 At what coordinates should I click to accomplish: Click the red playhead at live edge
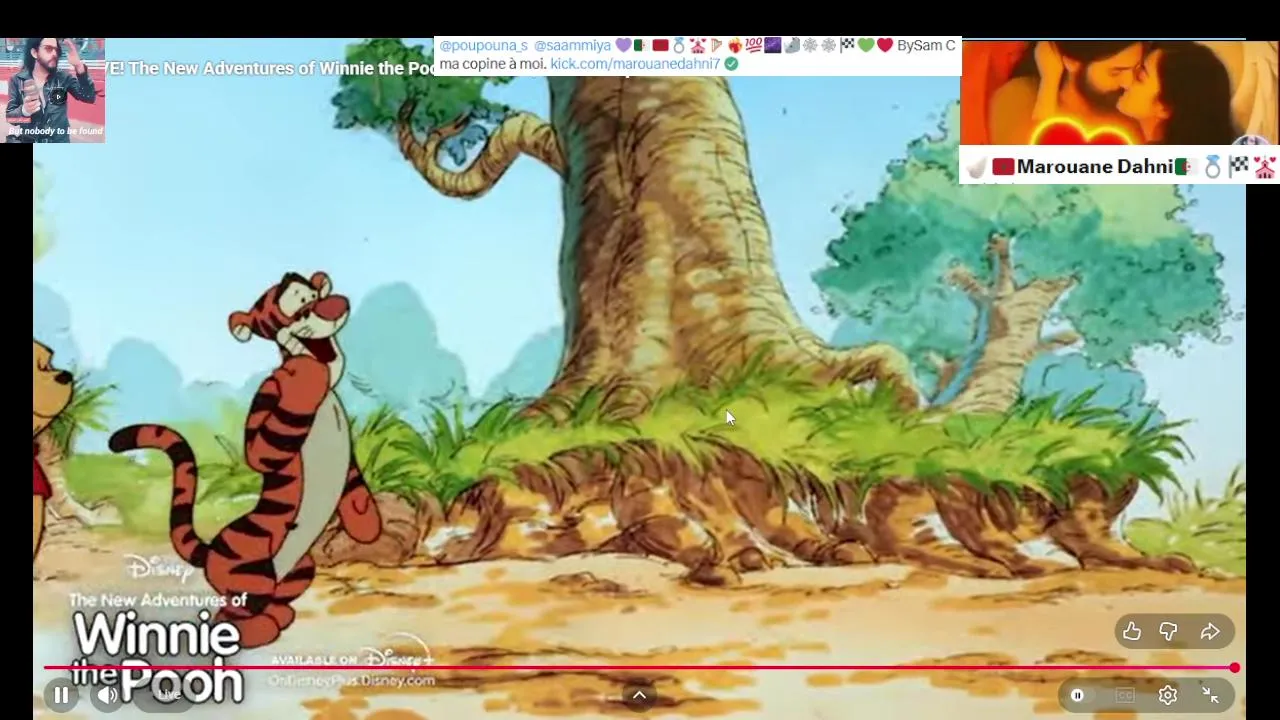1235,668
